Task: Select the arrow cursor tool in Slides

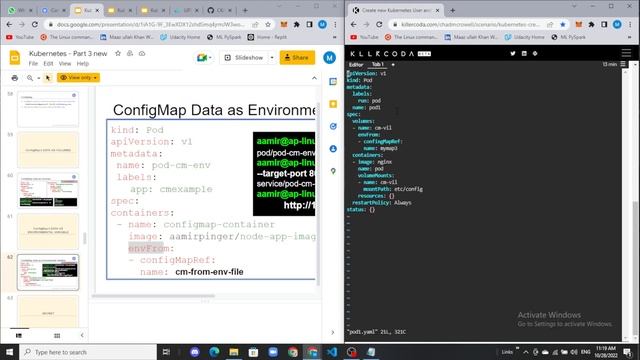Action: 48,78
